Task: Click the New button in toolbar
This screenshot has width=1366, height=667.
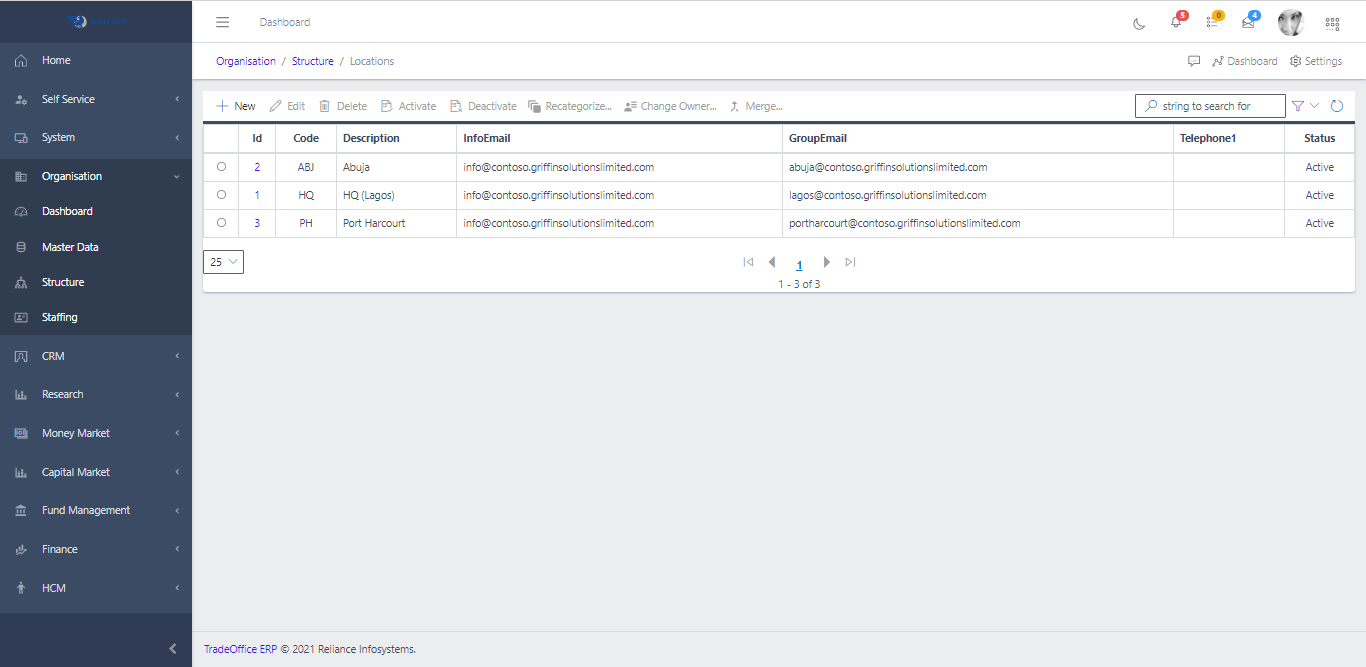Action: tap(236, 106)
